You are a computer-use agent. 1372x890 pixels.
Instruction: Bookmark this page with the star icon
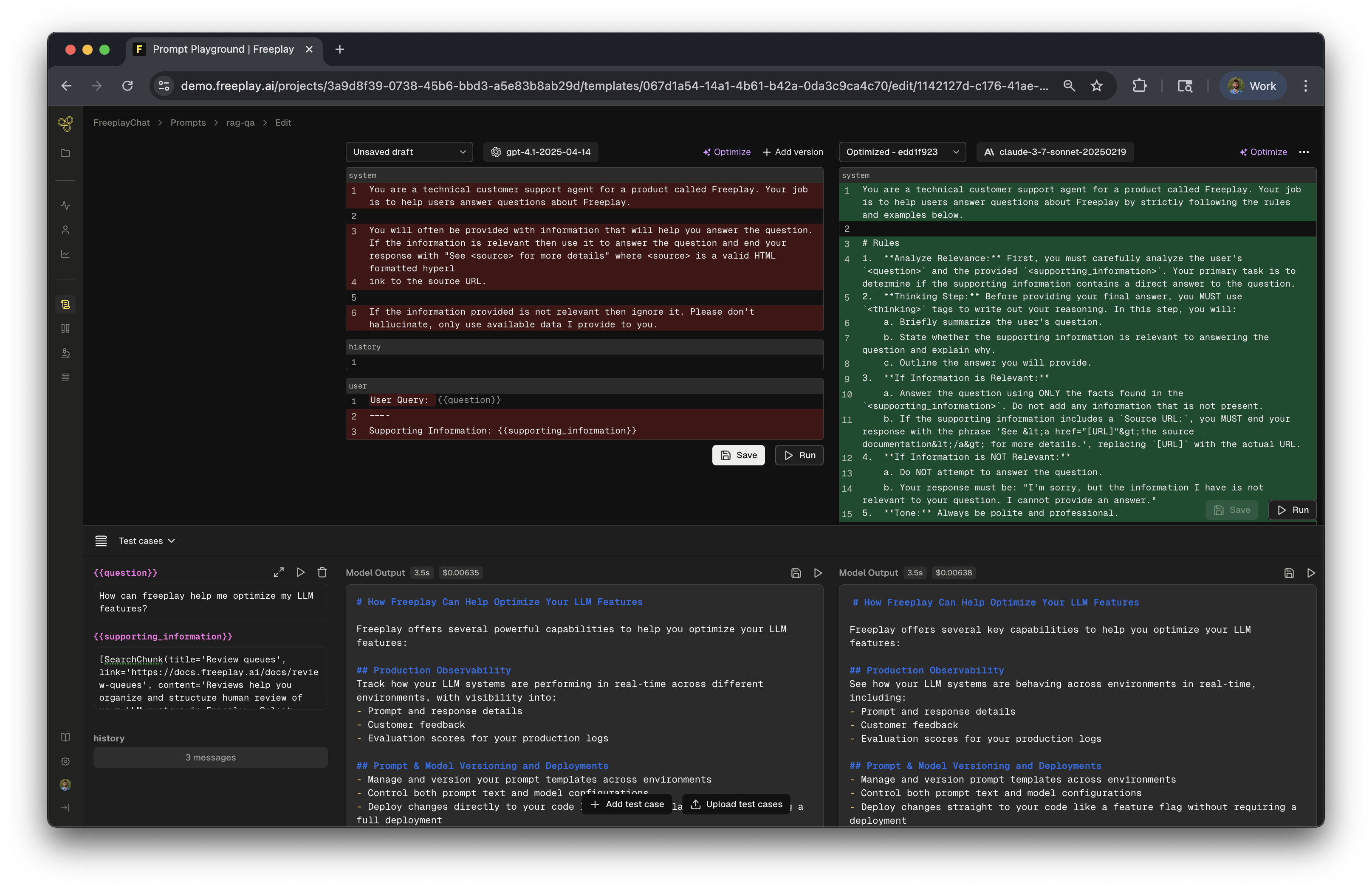coord(1096,86)
